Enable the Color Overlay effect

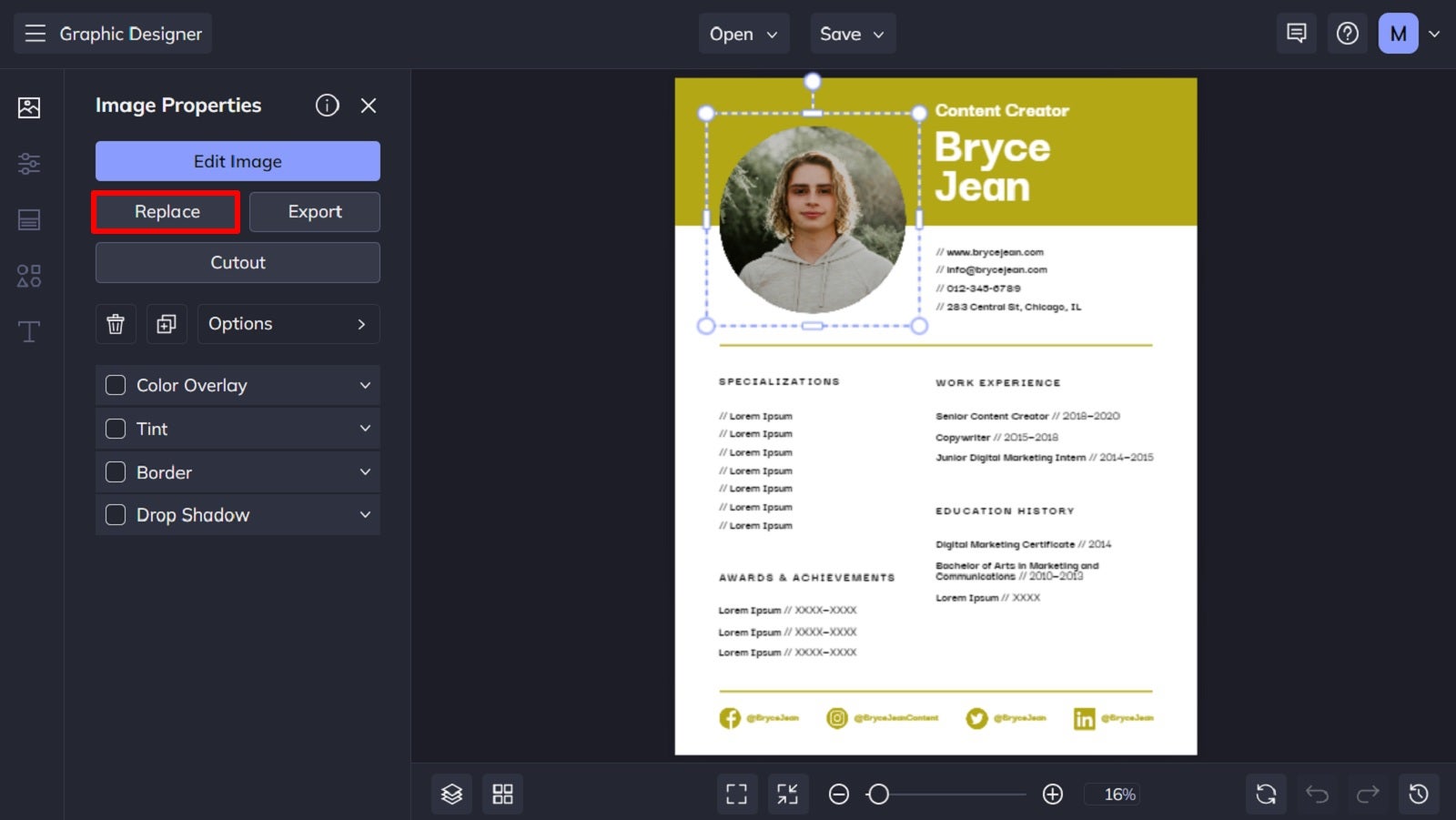(x=116, y=385)
